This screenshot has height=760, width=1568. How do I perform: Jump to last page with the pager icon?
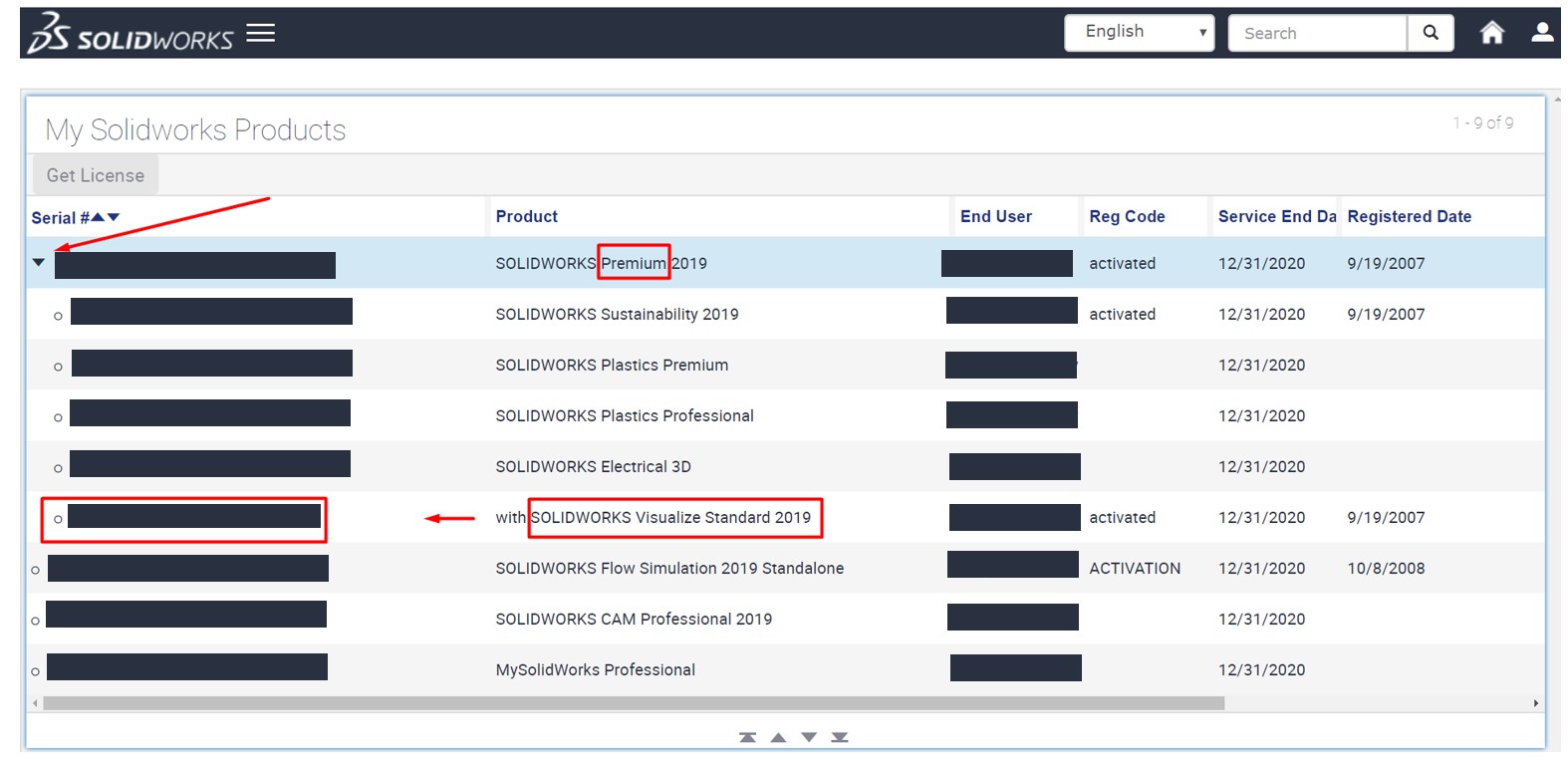(840, 737)
